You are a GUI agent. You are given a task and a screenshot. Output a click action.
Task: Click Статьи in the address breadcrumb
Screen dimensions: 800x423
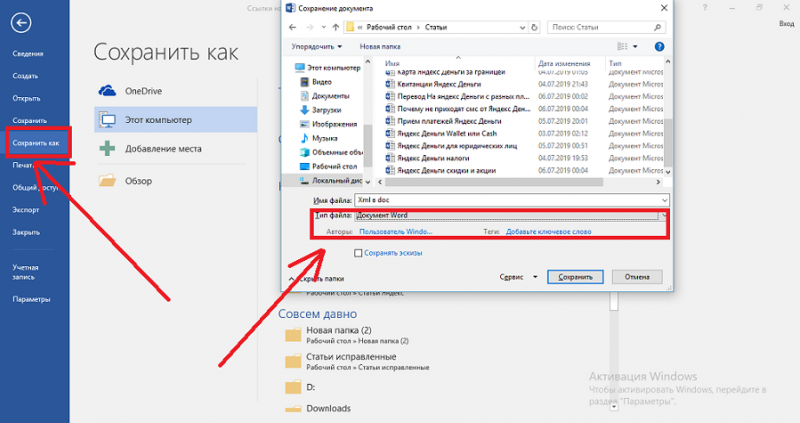[436, 28]
